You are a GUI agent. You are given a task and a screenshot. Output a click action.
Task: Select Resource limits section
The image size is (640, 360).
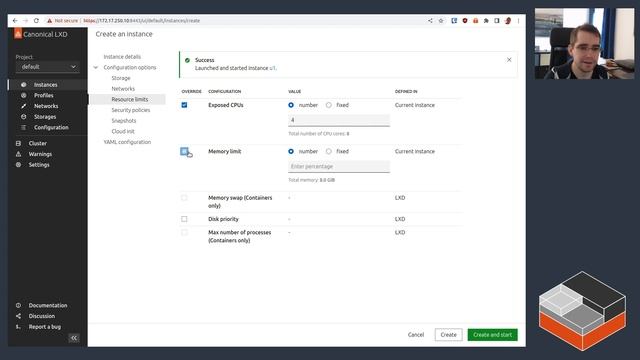[x=130, y=99]
